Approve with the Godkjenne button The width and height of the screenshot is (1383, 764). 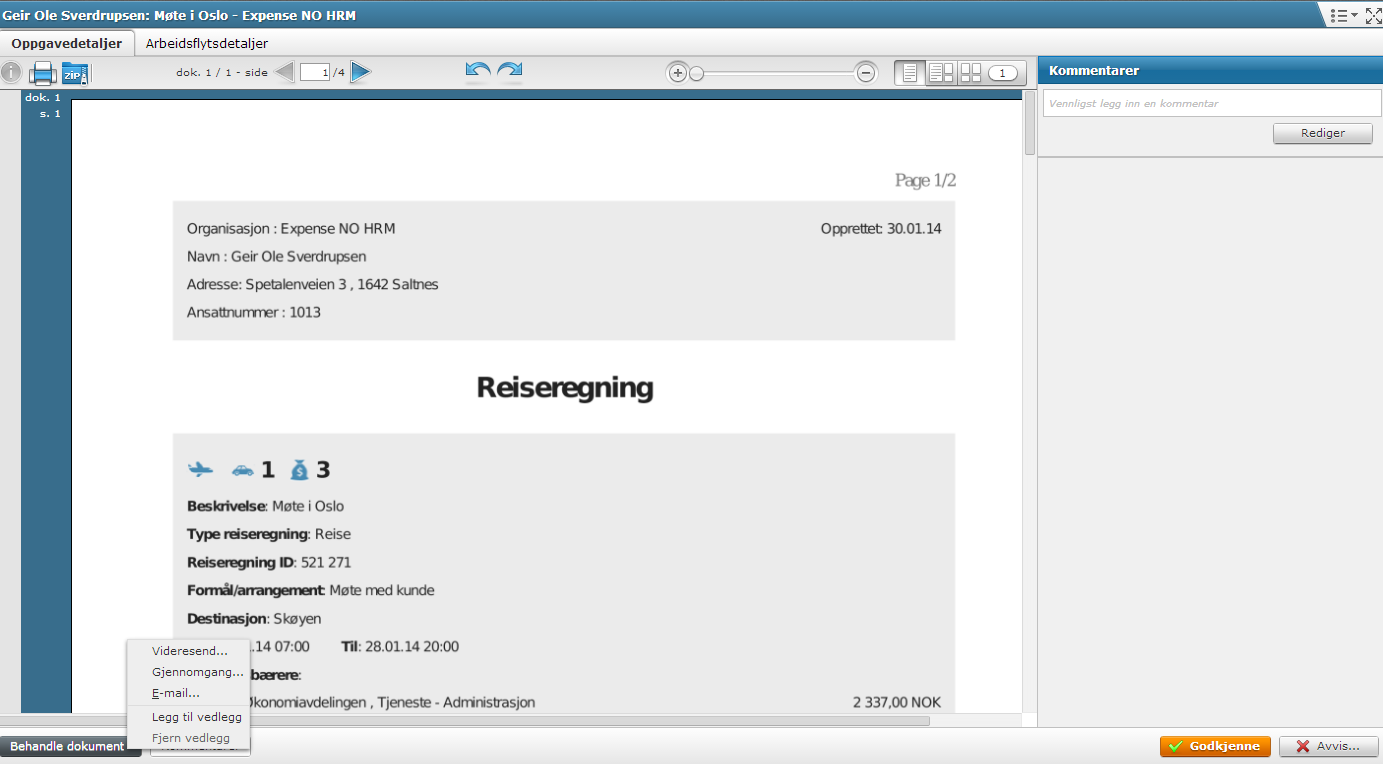tap(1215, 746)
